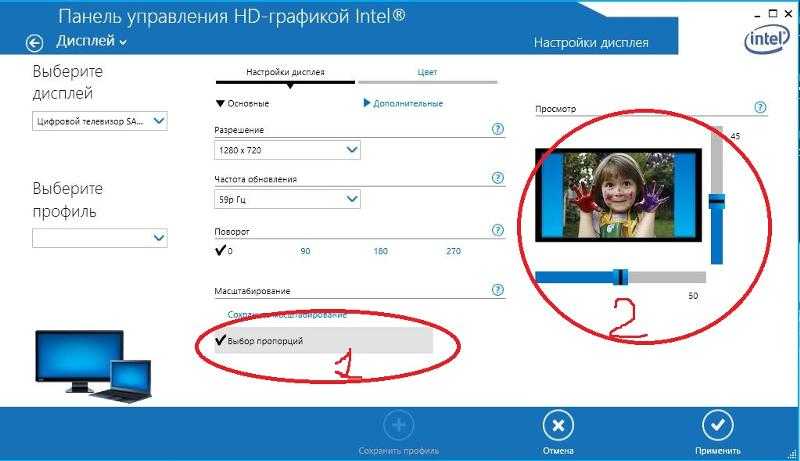The image size is (800, 461).
Task: Select rotation 180 degrees
Action: pos(381,251)
